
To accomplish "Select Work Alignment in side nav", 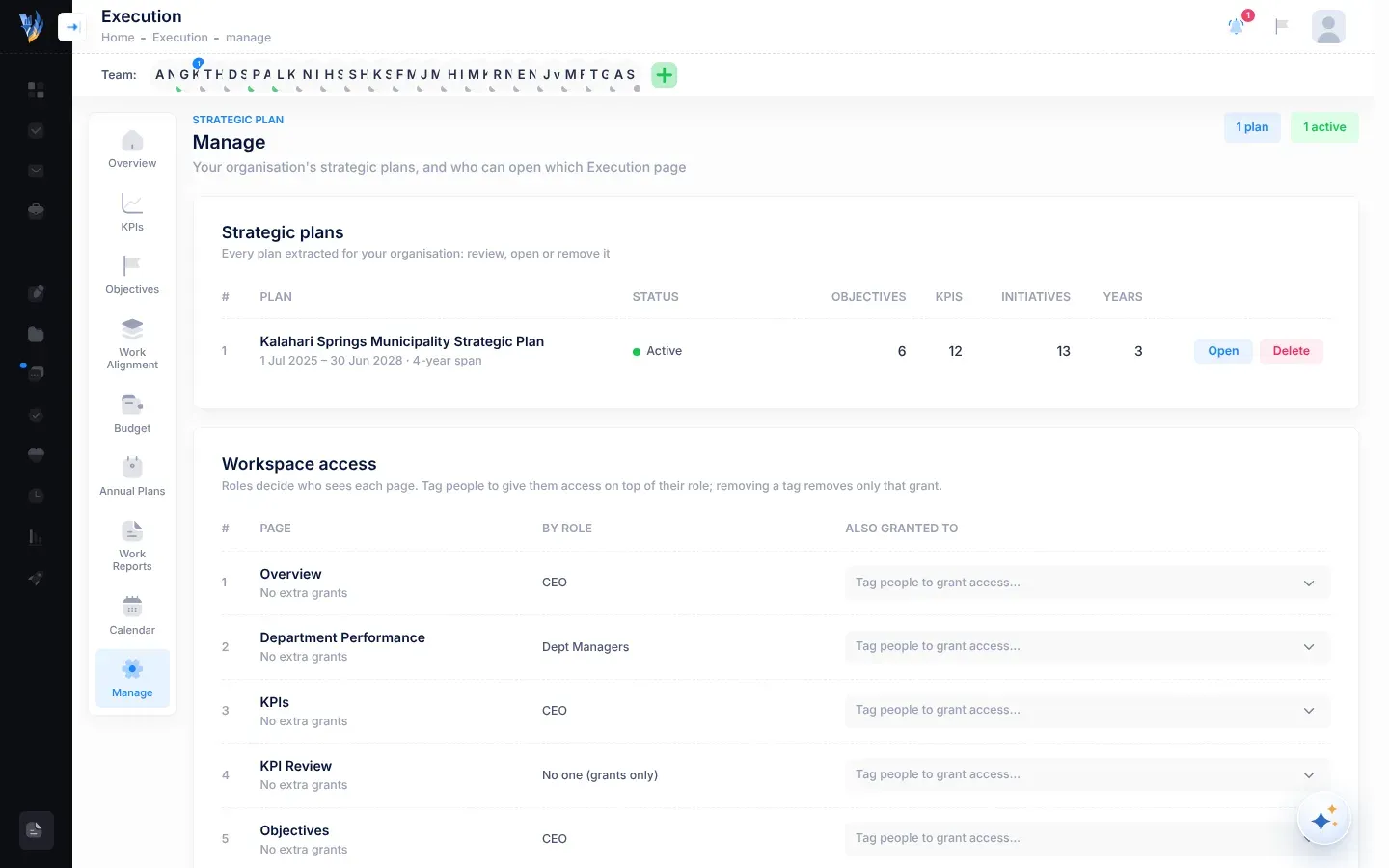I will click(132, 344).
